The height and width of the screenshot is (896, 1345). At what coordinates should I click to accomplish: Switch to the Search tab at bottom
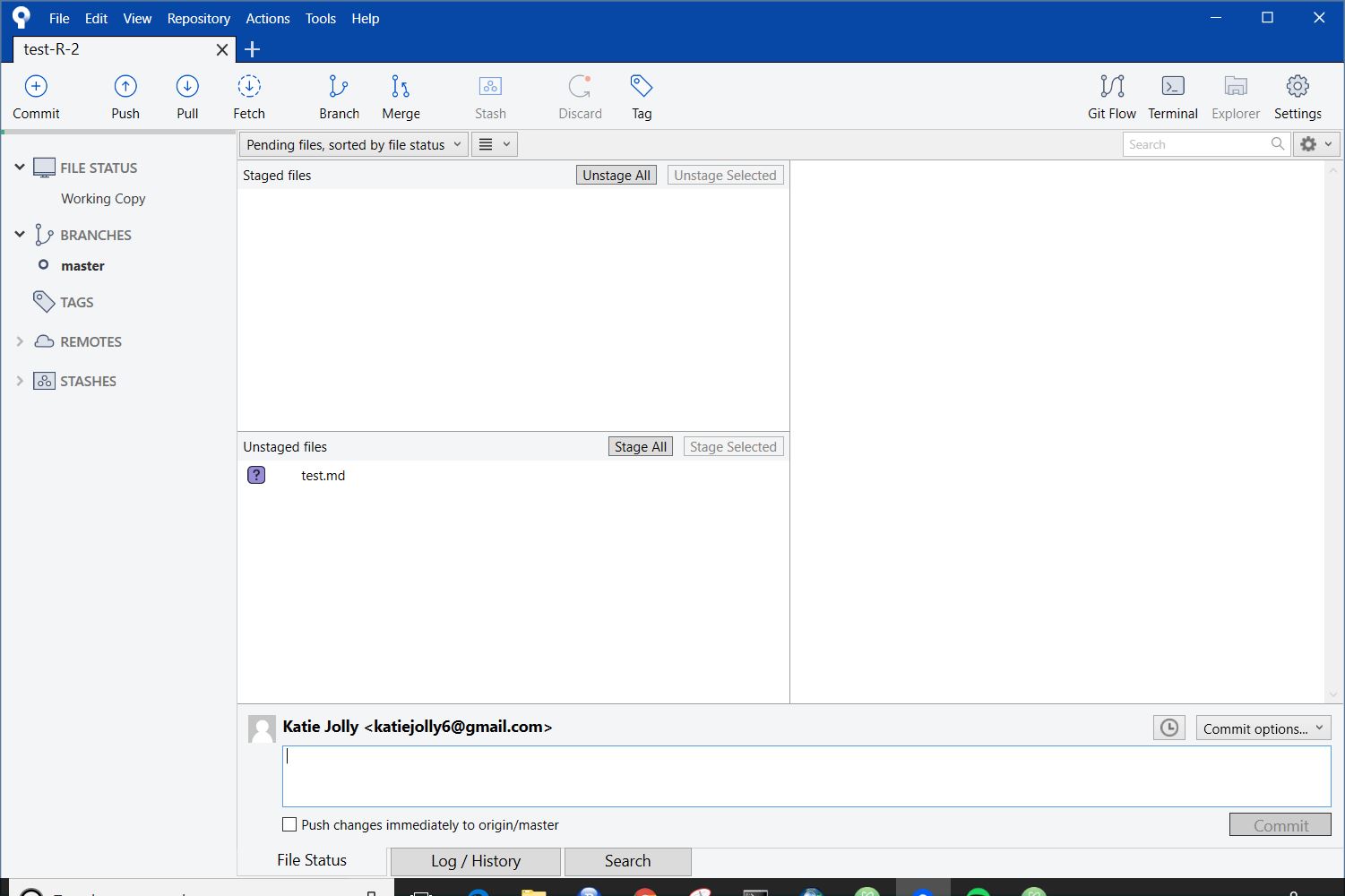tap(627, 861)
